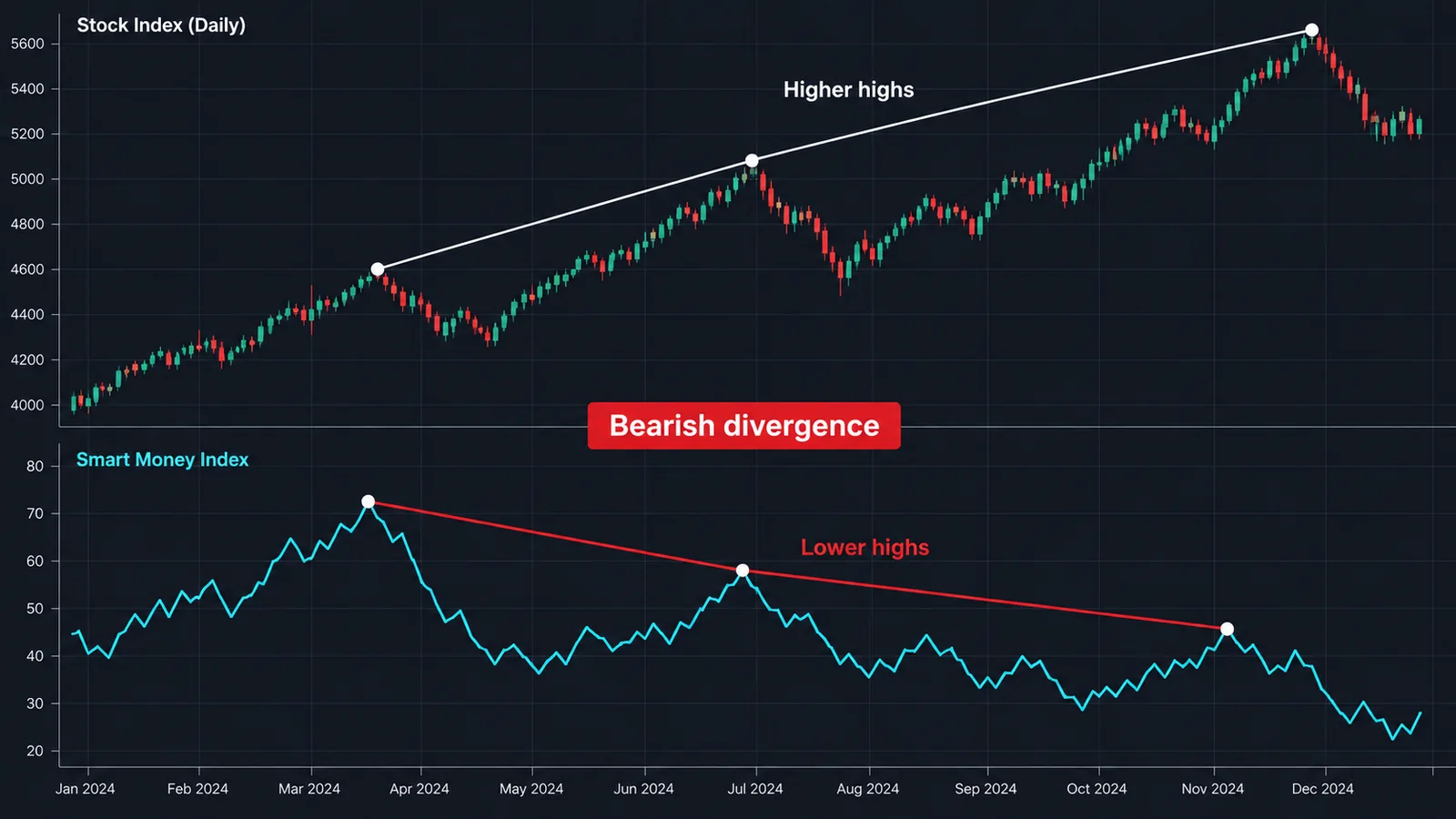Click the 'Mar 2024' axis label
1456x819 pixels.
(309, 789)
